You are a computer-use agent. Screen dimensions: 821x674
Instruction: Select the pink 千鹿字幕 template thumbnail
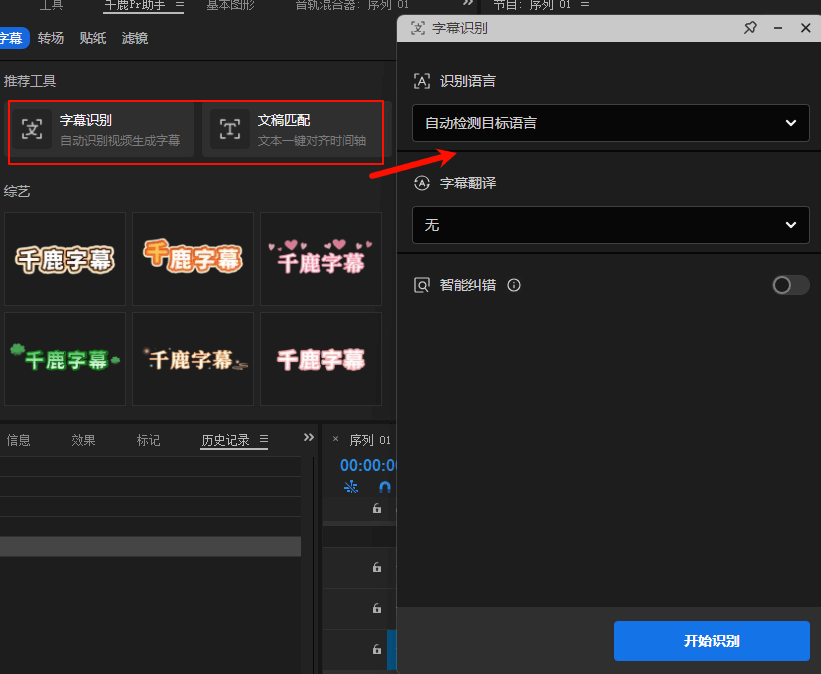[x=320, y=258]
